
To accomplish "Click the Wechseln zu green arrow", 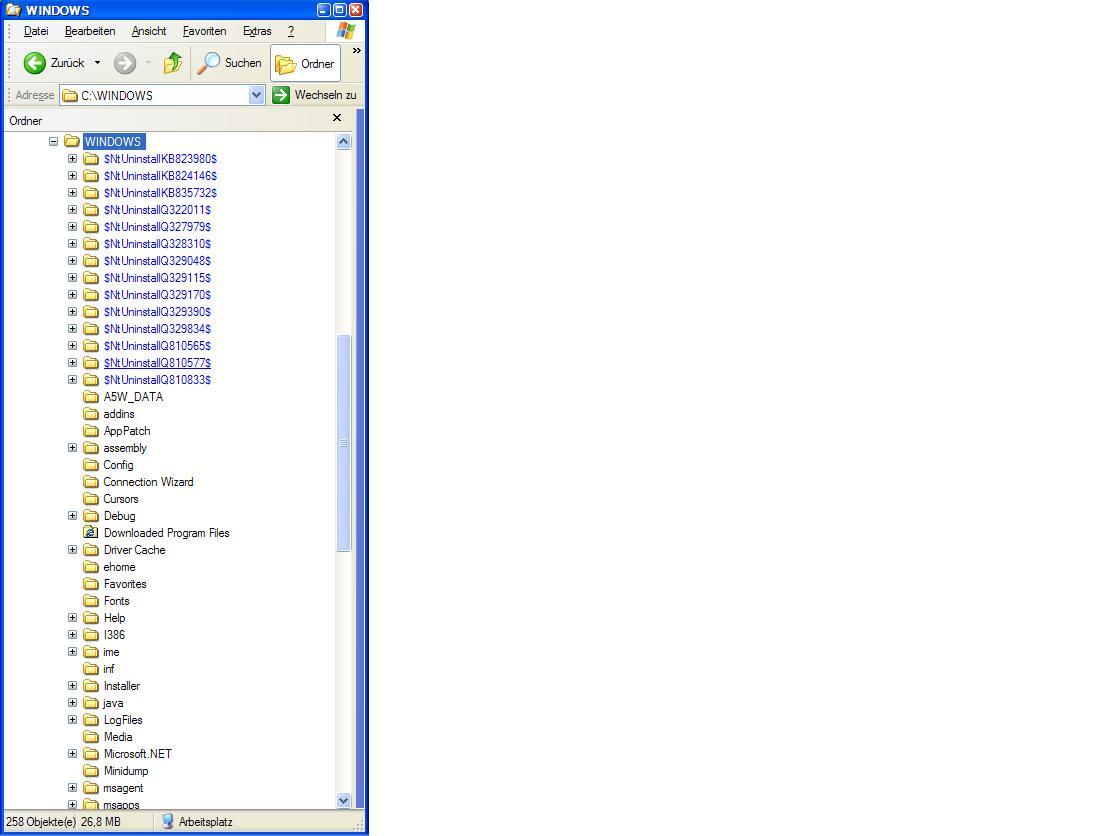I will pyautogui.click(x=281, y=95).
